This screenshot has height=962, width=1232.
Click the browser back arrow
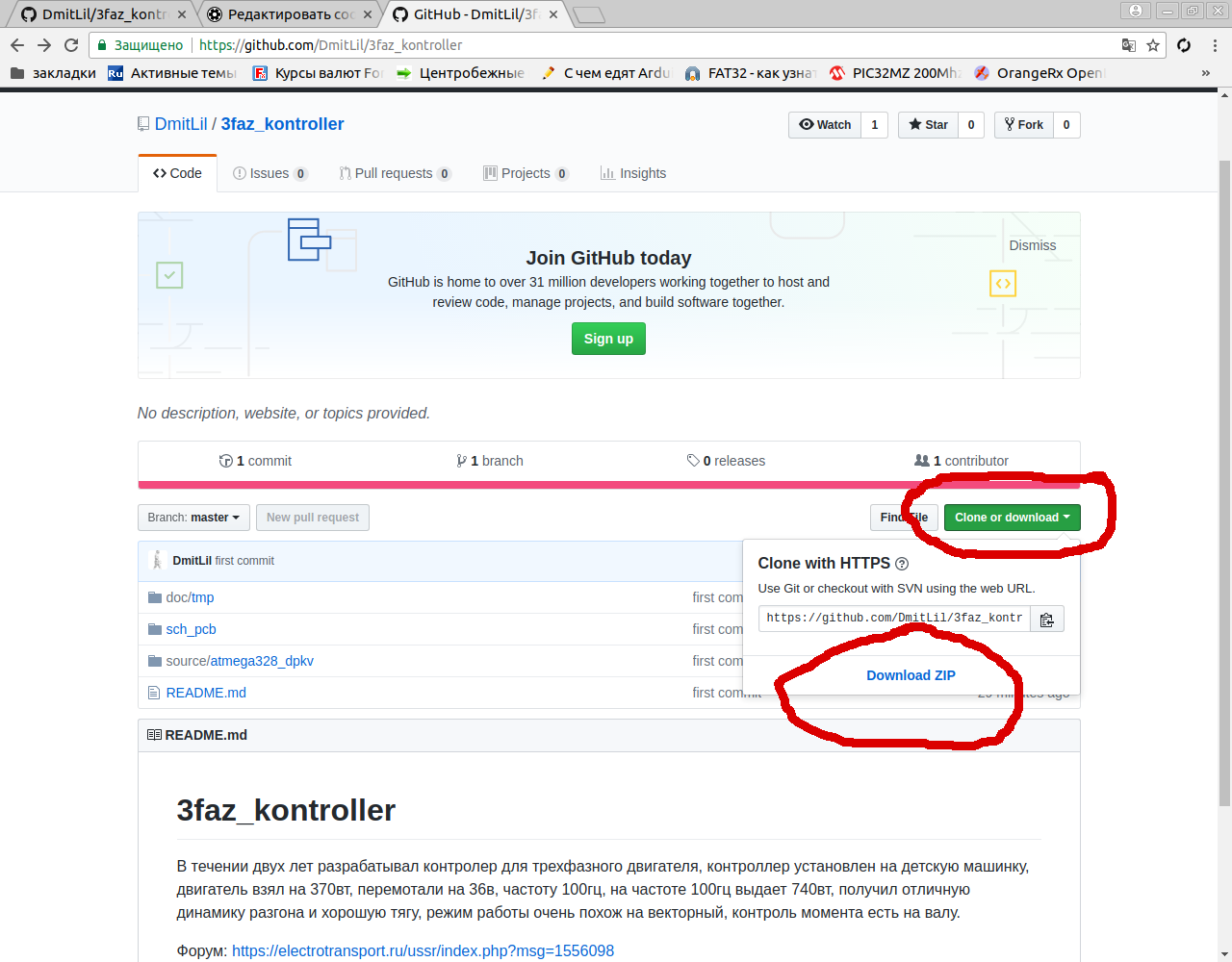17,45
